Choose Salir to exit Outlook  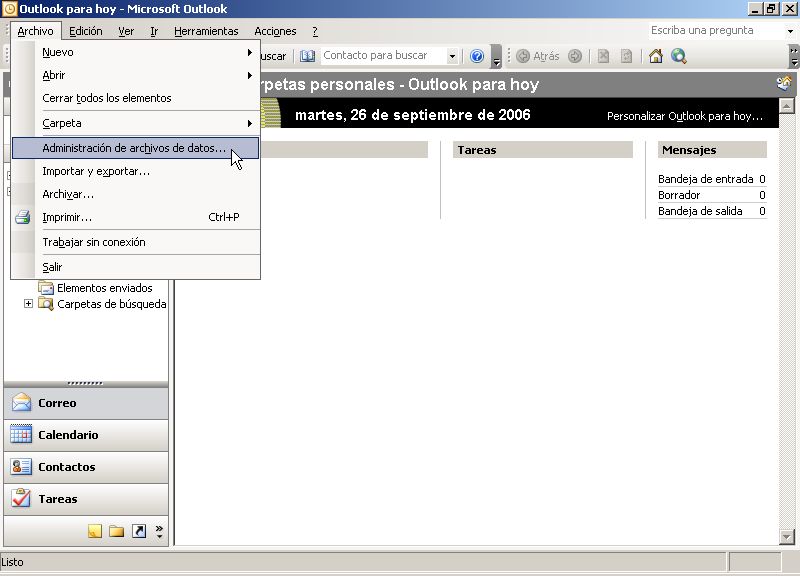[135, 267]
